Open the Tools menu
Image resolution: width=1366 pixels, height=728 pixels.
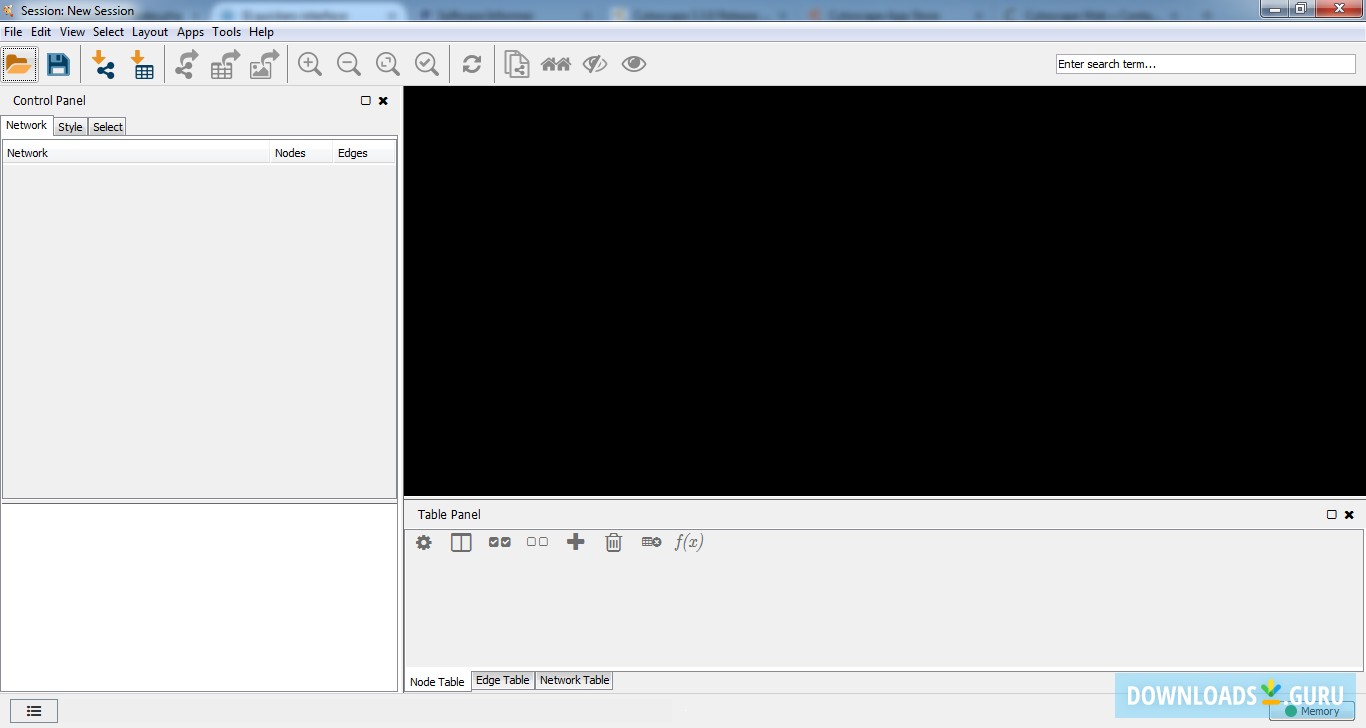pos(227,32)
